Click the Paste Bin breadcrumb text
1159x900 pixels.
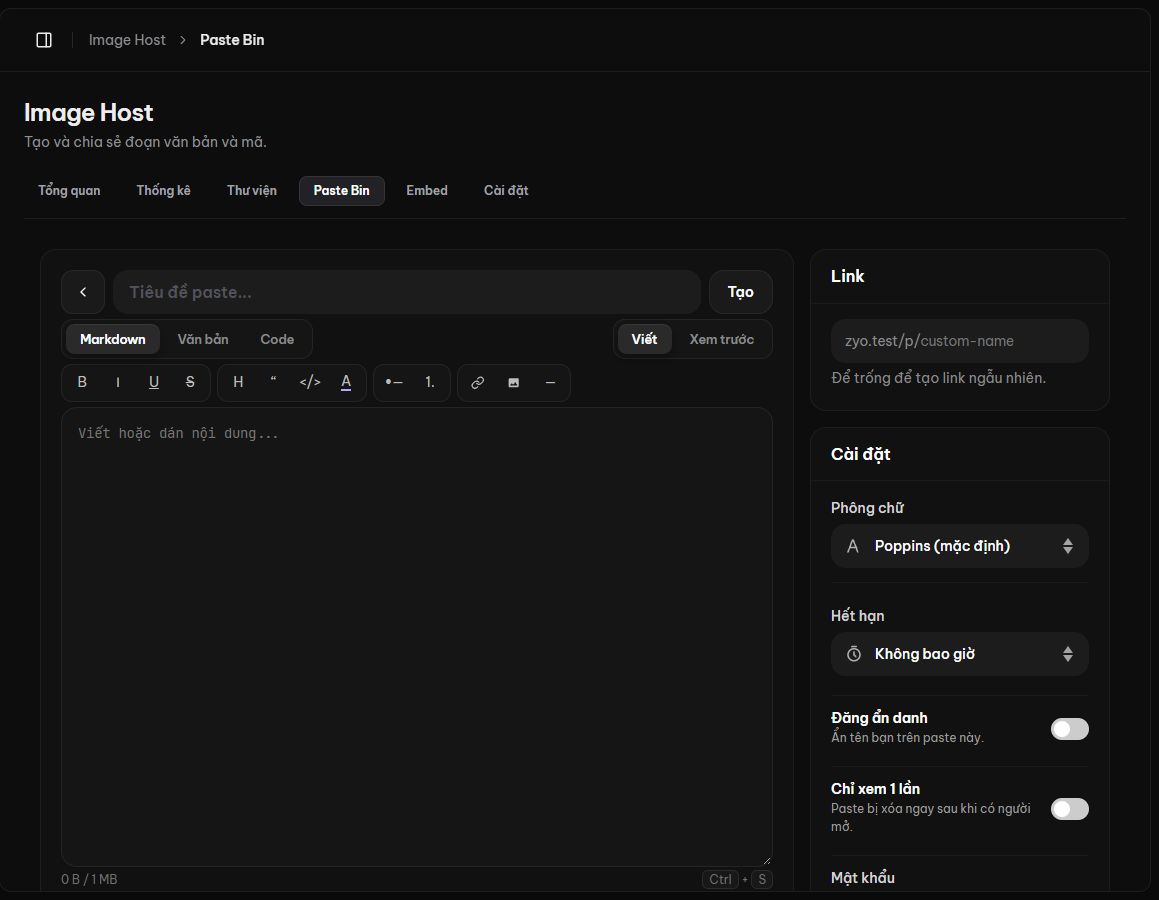232,40
